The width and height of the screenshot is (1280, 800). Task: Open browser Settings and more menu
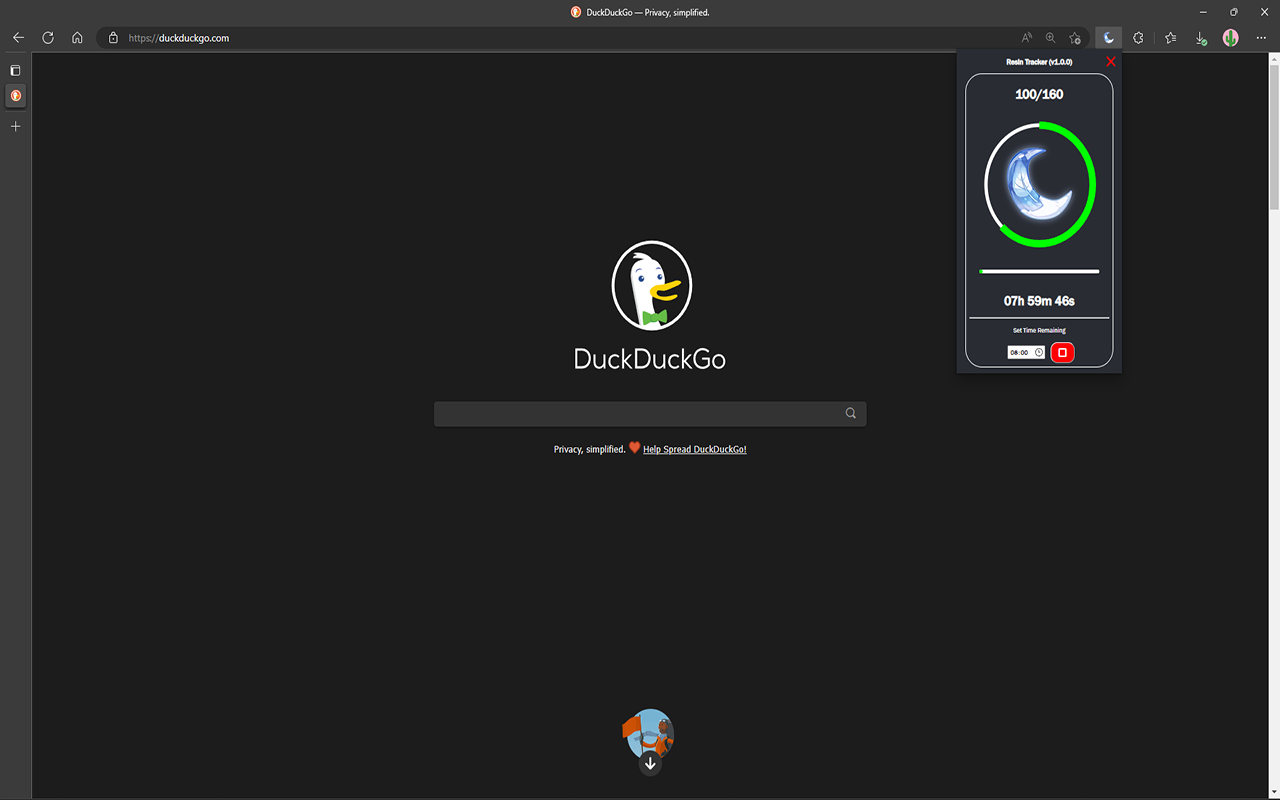[1261, 38]
